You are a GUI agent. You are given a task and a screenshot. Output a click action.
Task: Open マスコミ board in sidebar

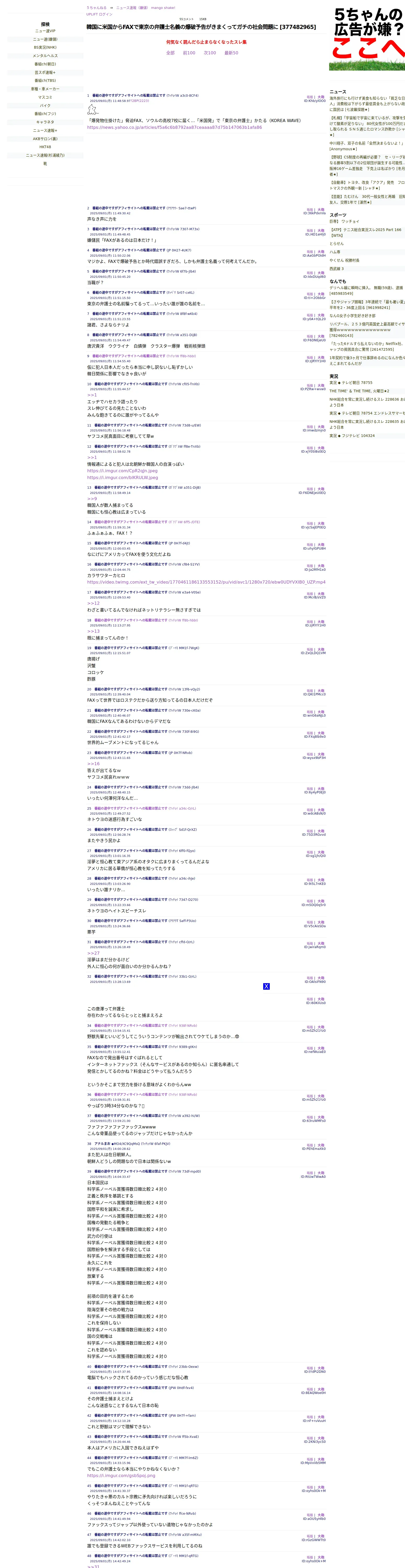click(x=45, y=97)
